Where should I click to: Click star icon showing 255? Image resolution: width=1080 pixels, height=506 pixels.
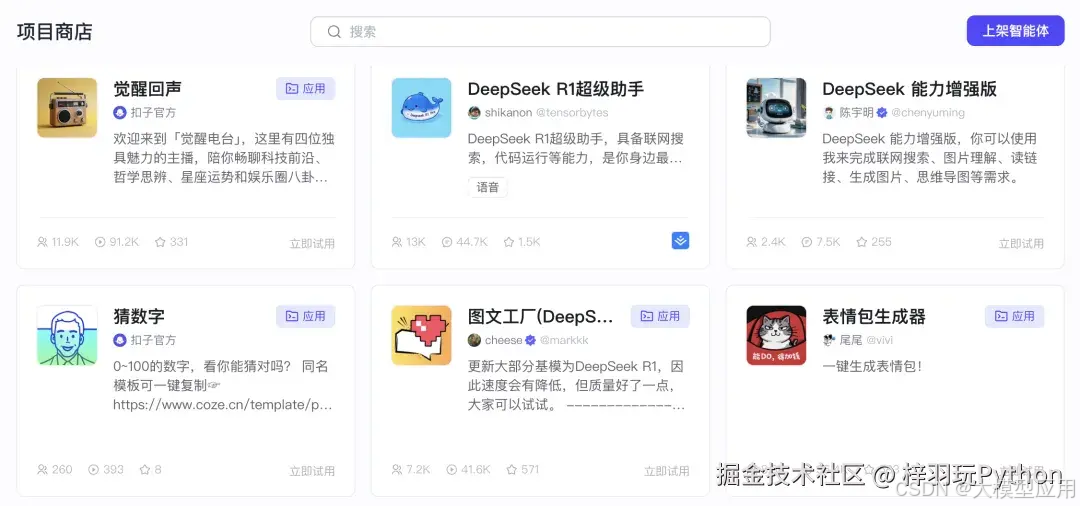862,242
